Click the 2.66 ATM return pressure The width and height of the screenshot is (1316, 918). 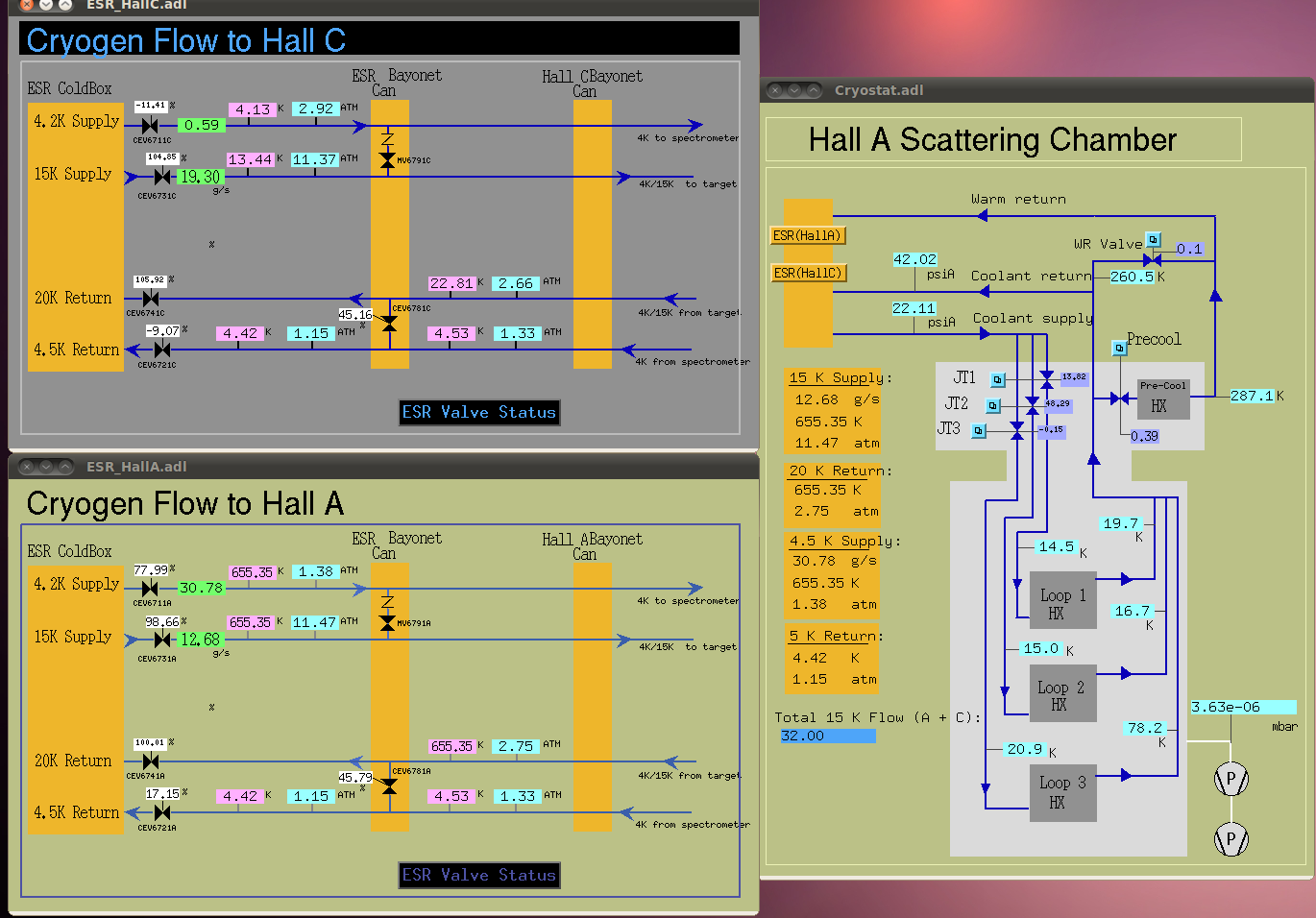pos(516,283)
